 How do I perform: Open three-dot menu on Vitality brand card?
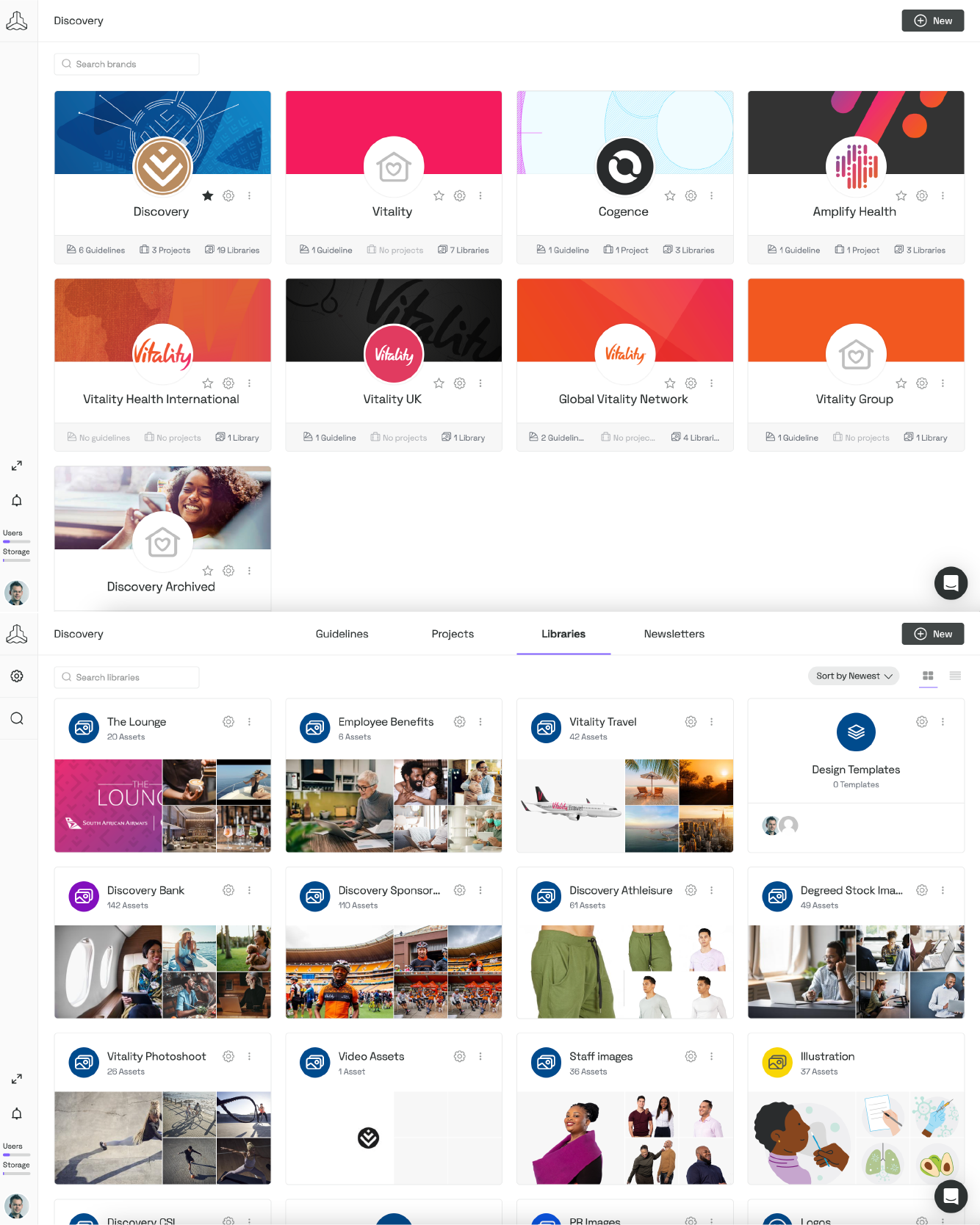[x=480, y=196]
